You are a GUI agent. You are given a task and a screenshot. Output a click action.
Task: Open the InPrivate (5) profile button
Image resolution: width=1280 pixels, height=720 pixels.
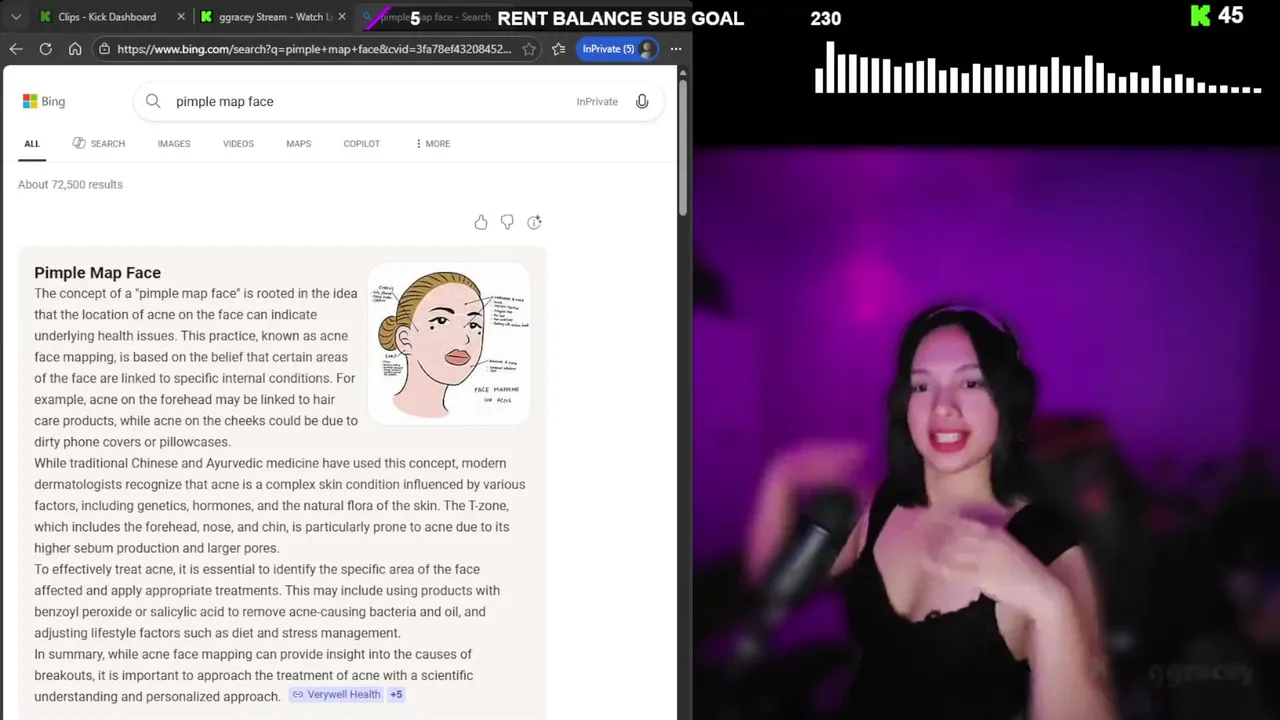(x=618, y=49)
